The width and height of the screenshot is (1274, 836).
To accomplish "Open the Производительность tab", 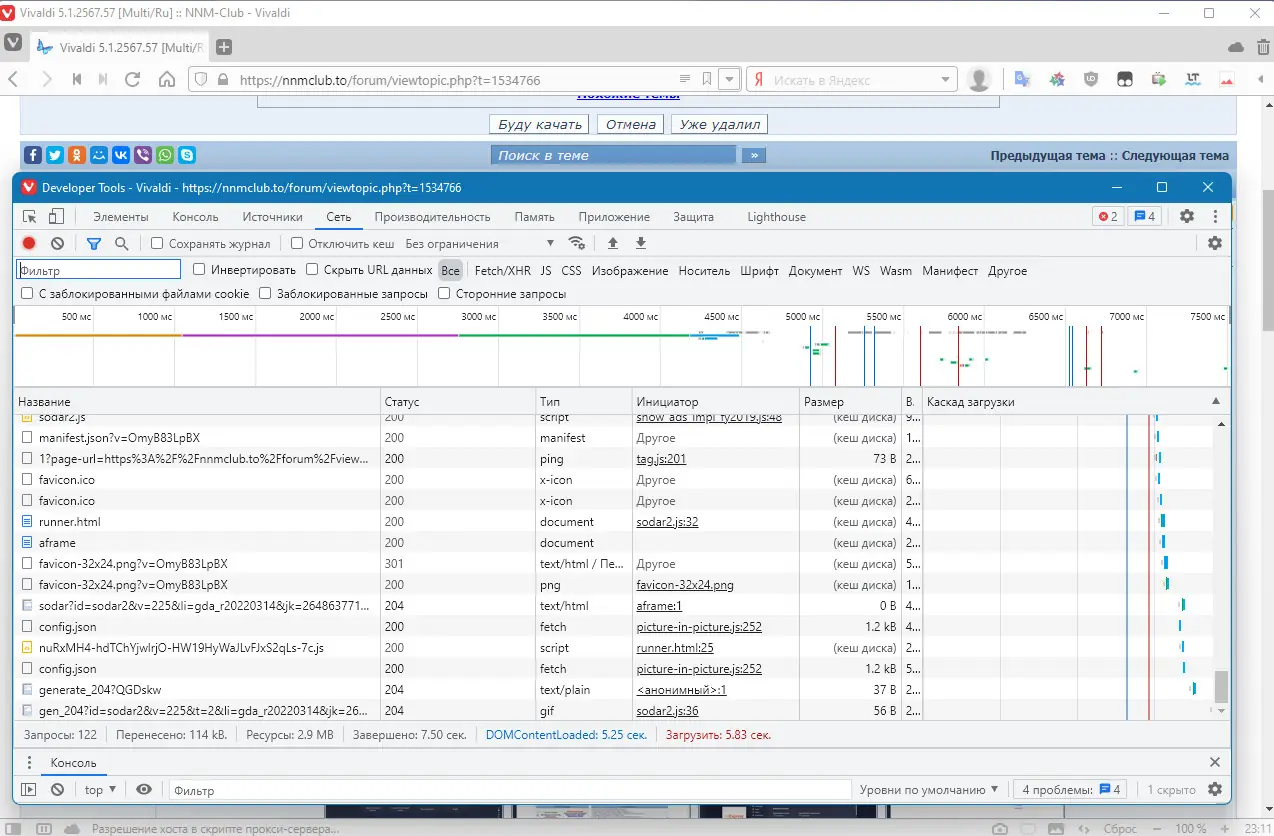I will [432, 217].
